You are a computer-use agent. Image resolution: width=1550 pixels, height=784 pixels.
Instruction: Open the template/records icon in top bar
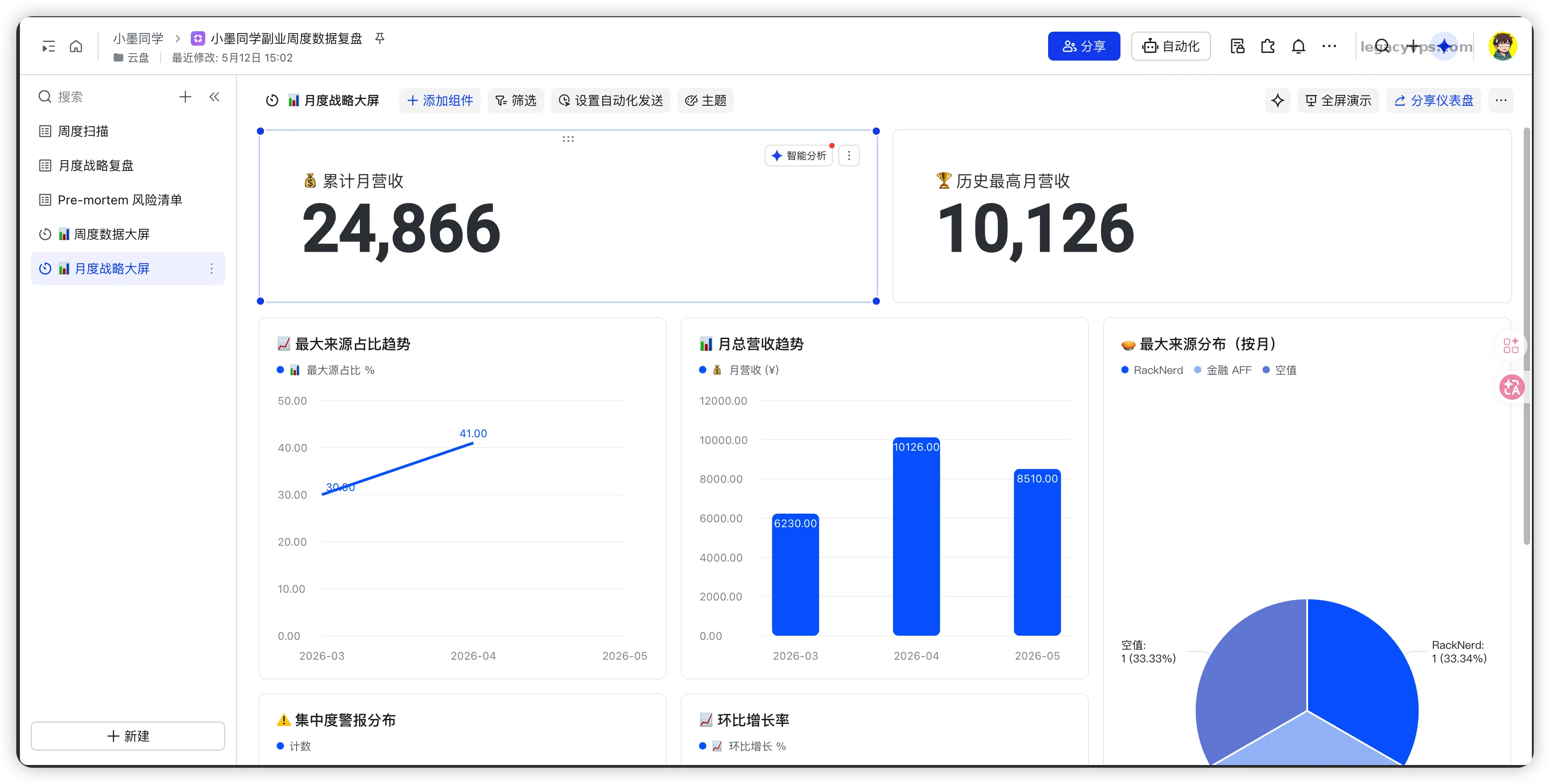1237,46
